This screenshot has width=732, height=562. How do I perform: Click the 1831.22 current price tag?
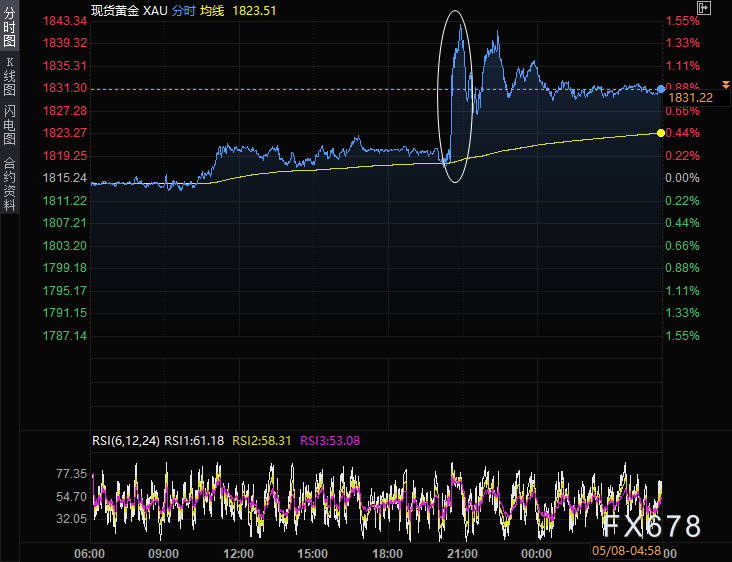[691, 98]
